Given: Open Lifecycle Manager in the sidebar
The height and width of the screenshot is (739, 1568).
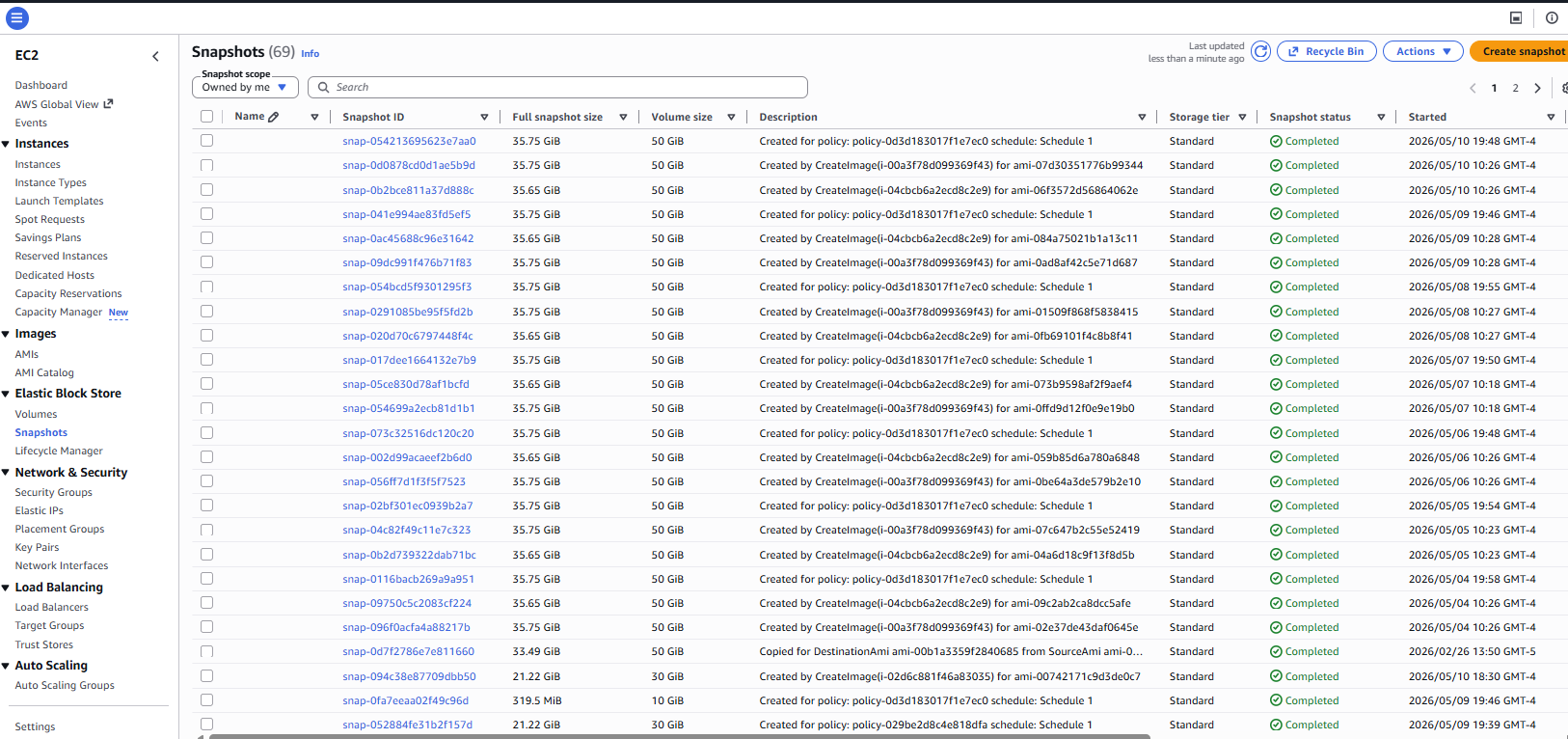Looking at the screenshot, I should click(x=59, y=451).
